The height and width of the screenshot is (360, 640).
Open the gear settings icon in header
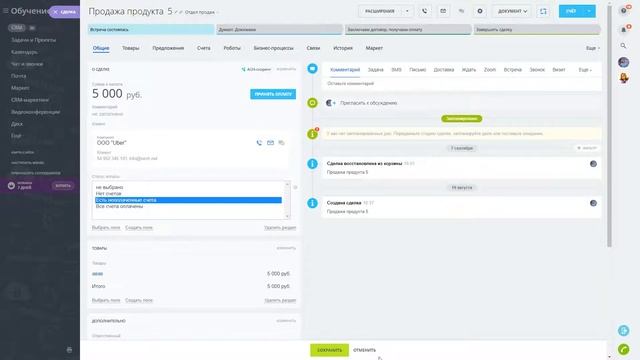pos(480,11)
